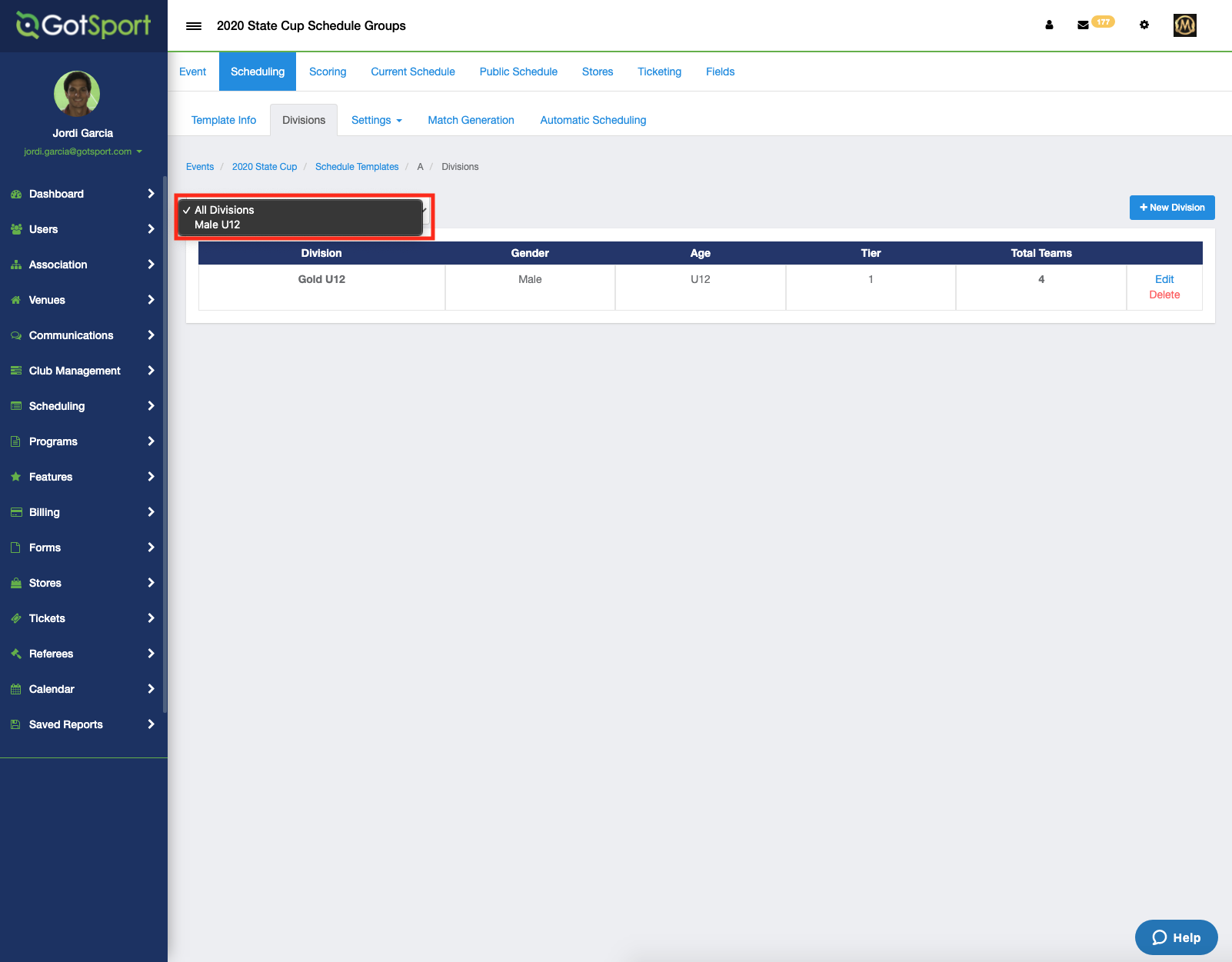Expand the Venues menu chevron
Screen dimensions: 1232x962
click(x=151, y=300)
